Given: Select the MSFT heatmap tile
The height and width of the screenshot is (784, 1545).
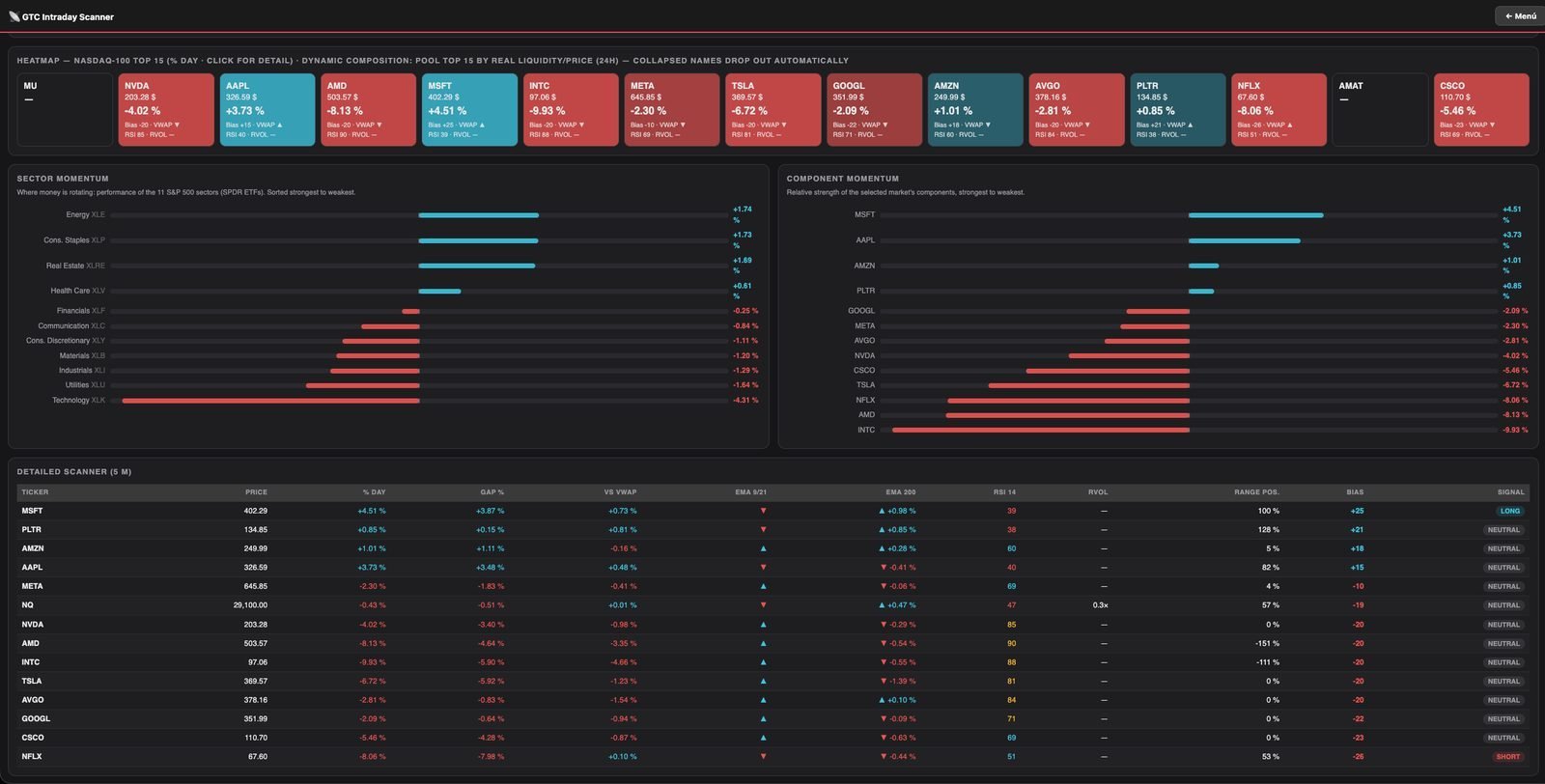Looking at the screenshot, I should click(469, 110).
